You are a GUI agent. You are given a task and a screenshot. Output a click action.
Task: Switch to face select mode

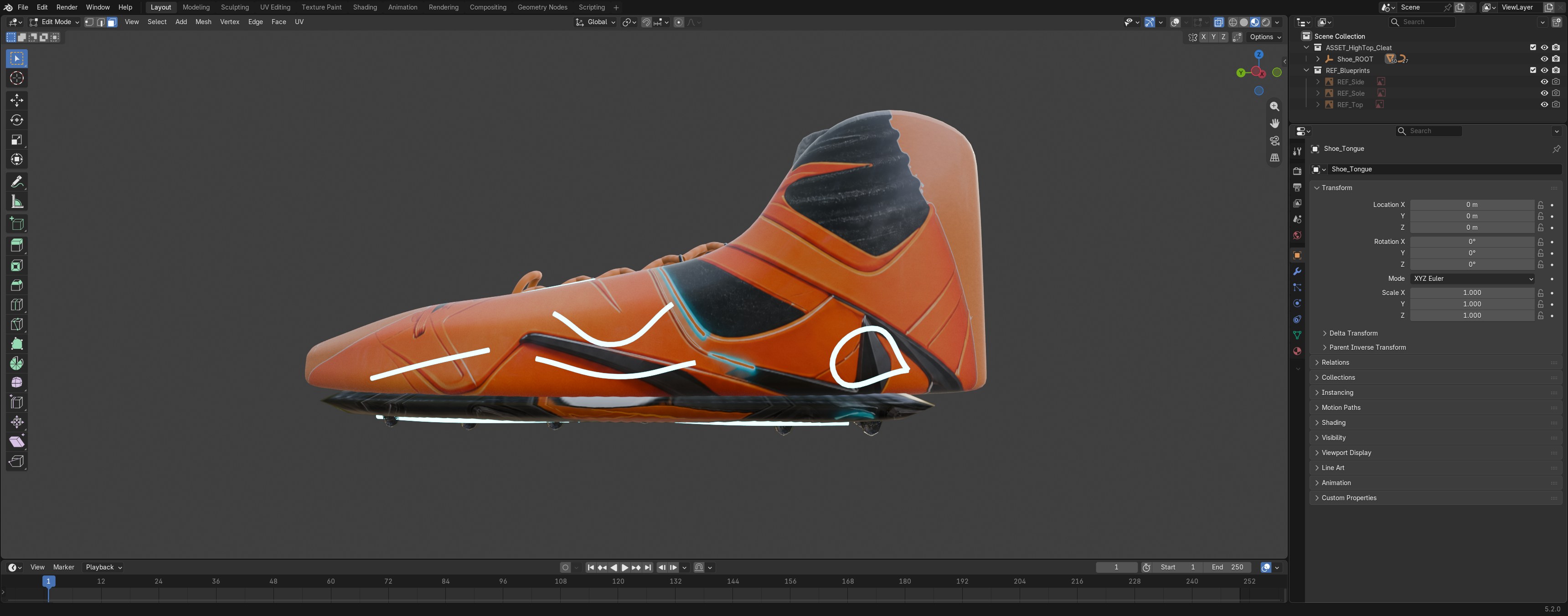[x=112, y=22]
